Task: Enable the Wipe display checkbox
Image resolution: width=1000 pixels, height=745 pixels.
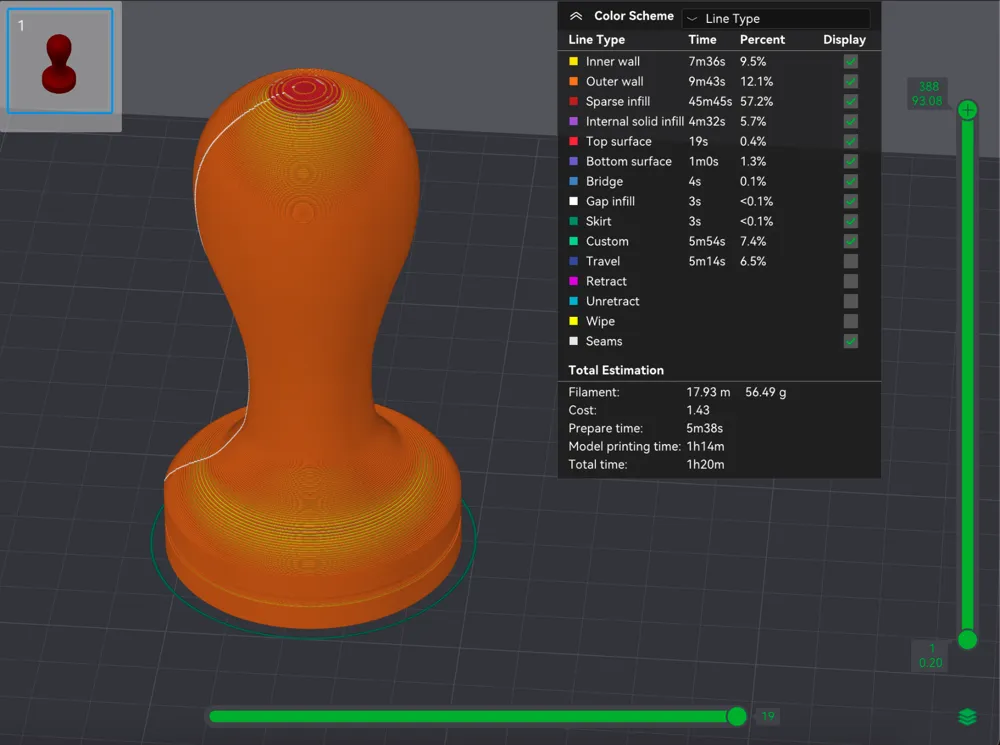Action: [x=850, y=321]
